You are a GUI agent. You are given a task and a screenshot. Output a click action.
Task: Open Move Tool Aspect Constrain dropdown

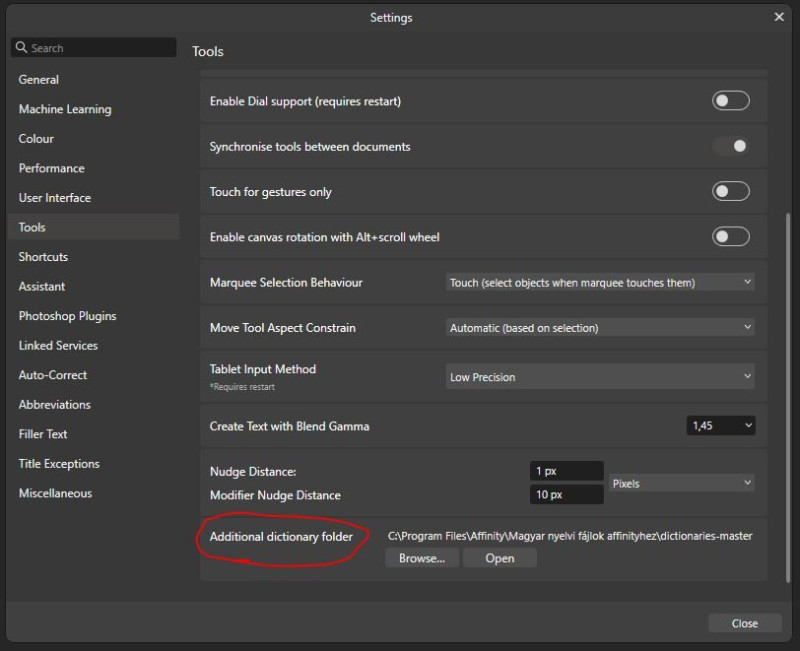coord(600,328)
